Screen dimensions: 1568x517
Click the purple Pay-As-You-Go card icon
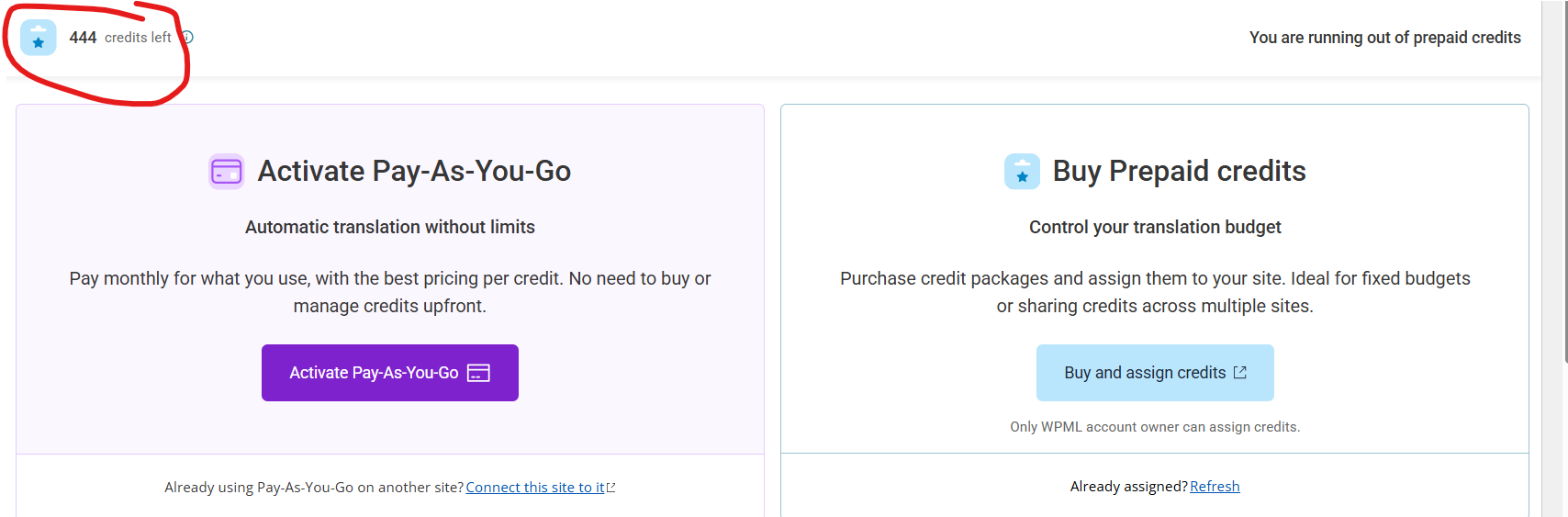tap(227, 172)
